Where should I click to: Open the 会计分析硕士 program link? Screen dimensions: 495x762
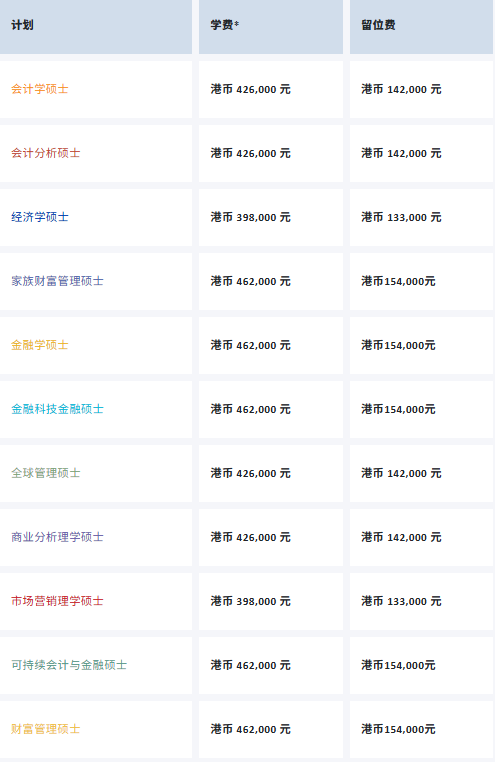pyautogui.click(x=46, y=153)
